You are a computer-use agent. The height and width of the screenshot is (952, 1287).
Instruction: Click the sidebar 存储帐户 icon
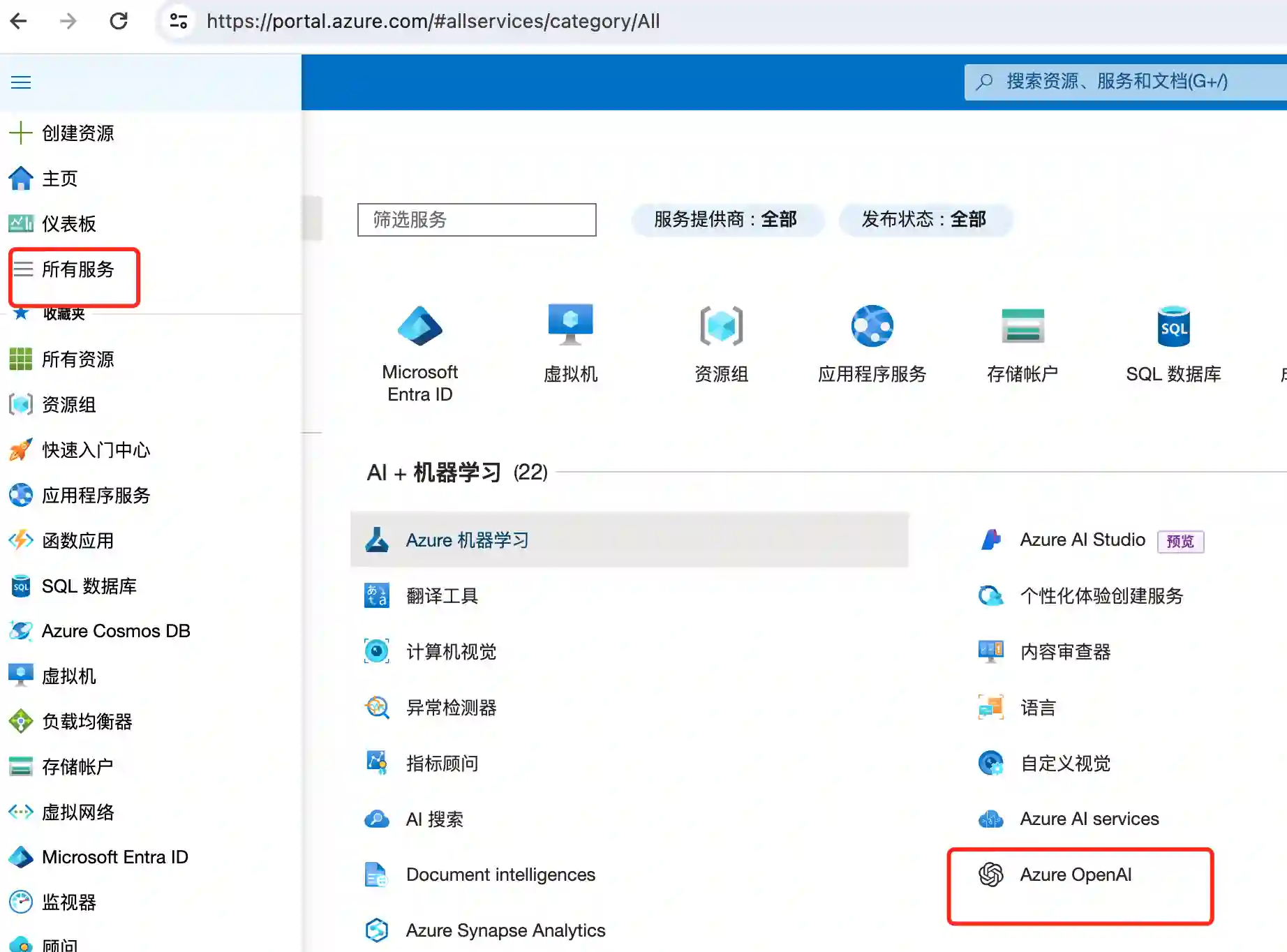[x=21, y=766]
